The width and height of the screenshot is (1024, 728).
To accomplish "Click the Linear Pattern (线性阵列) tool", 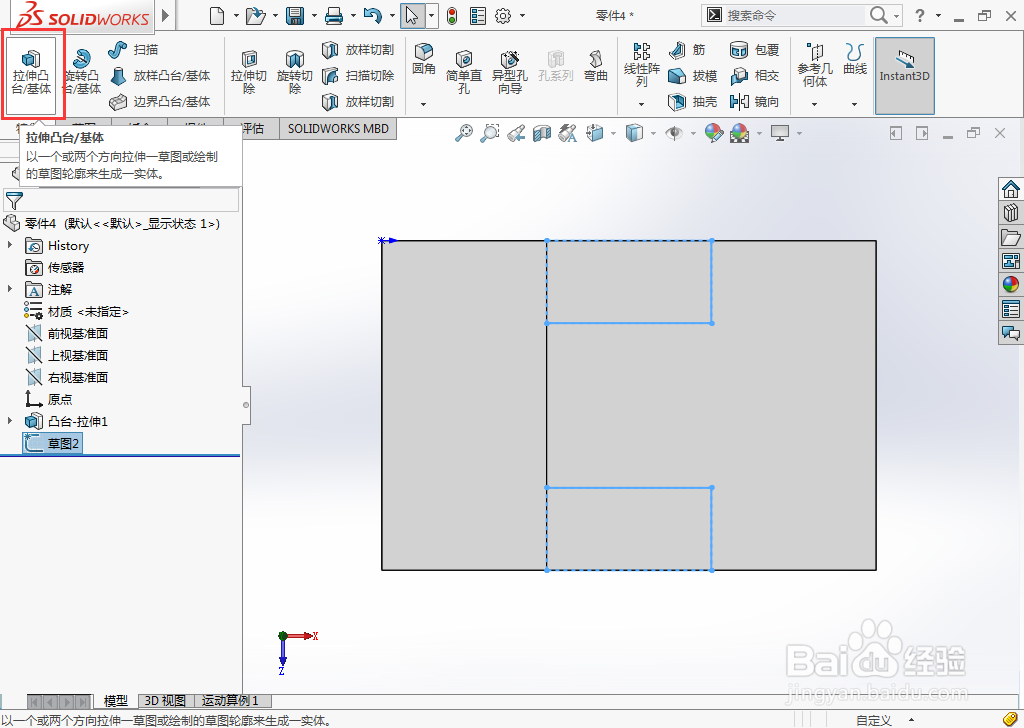I will click(642, 65).
